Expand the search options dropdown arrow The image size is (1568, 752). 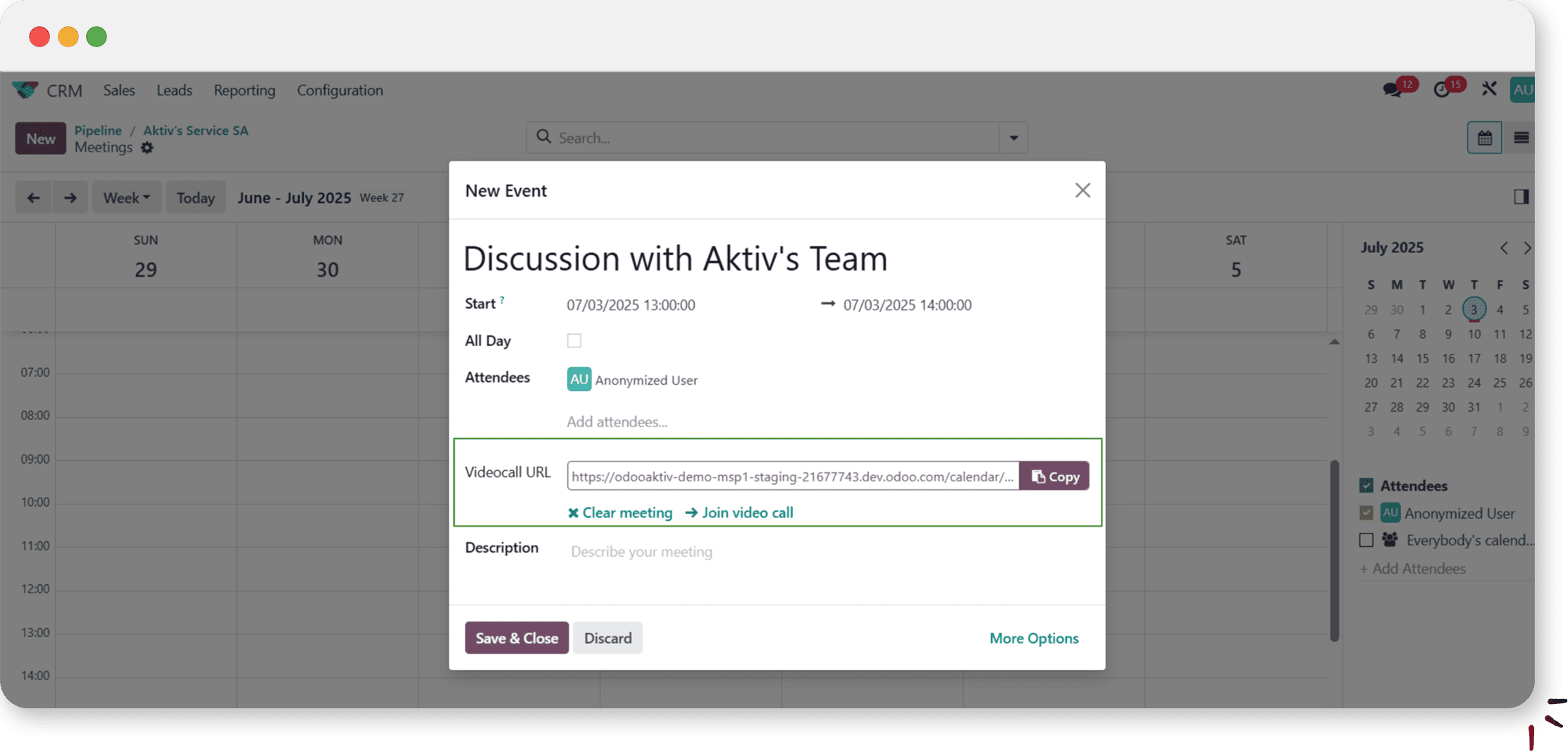[x=1013, y=138]
